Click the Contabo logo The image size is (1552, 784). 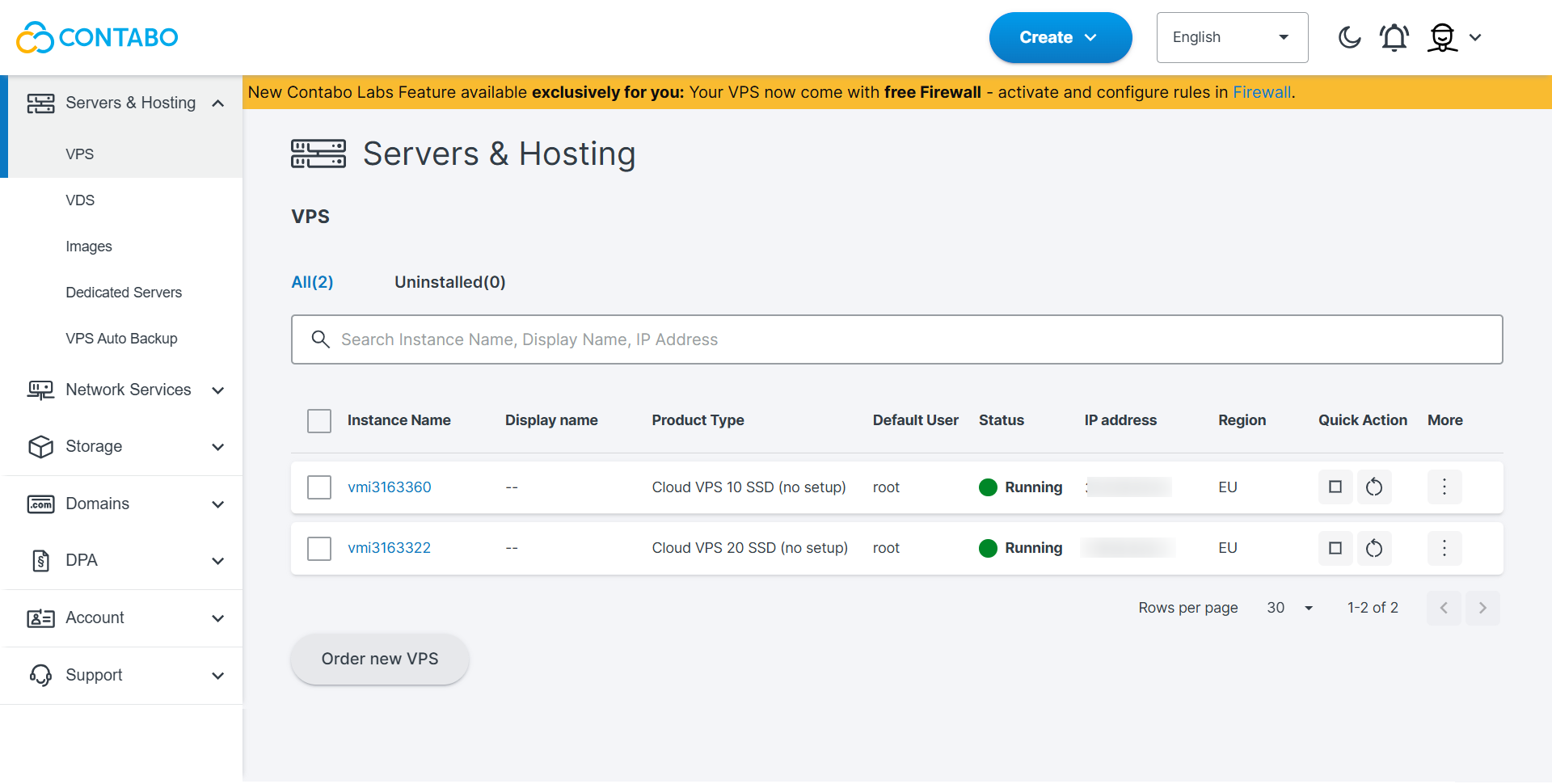[97, 37]
